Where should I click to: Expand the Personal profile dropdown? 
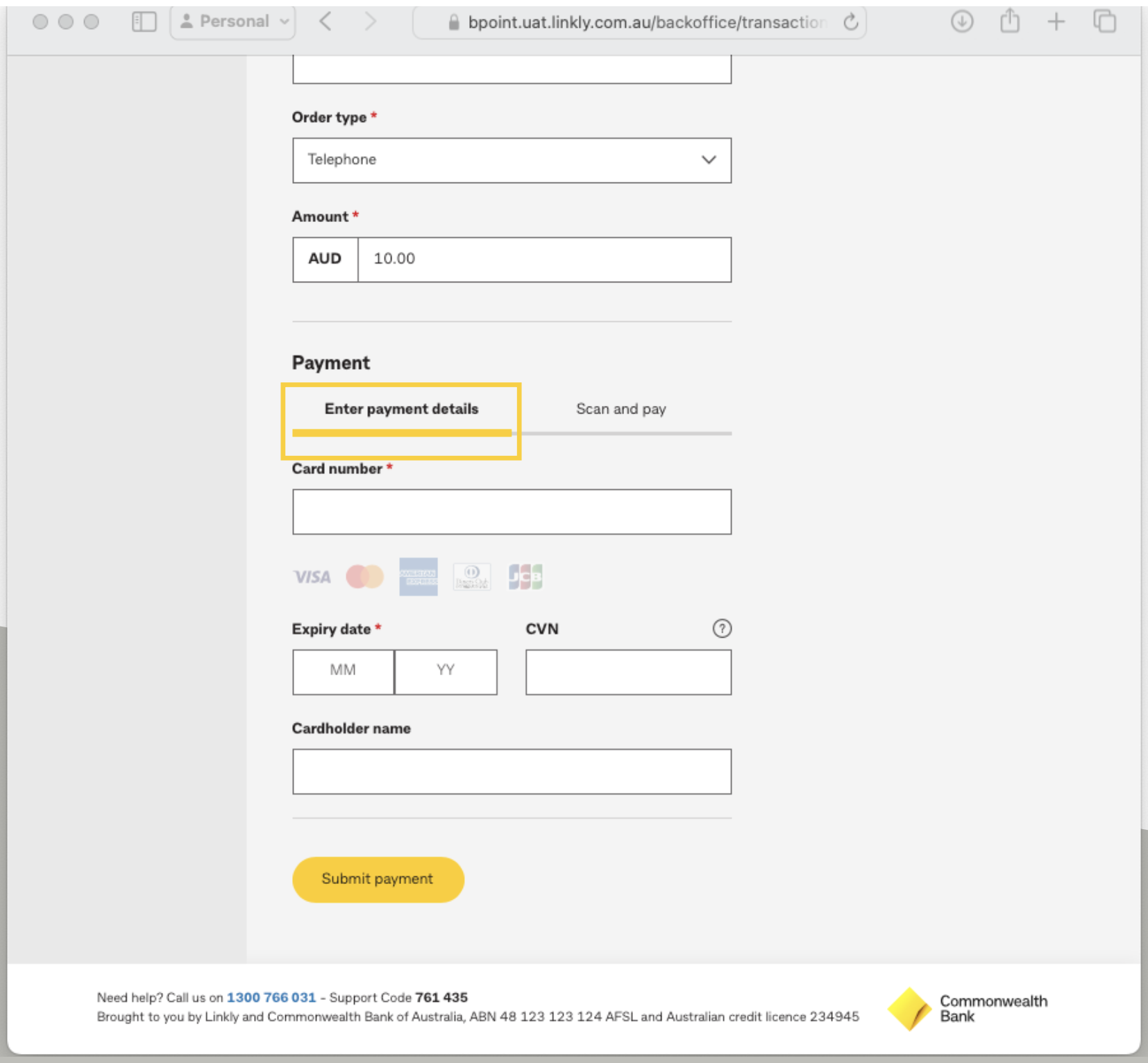[x=233, y=22]
